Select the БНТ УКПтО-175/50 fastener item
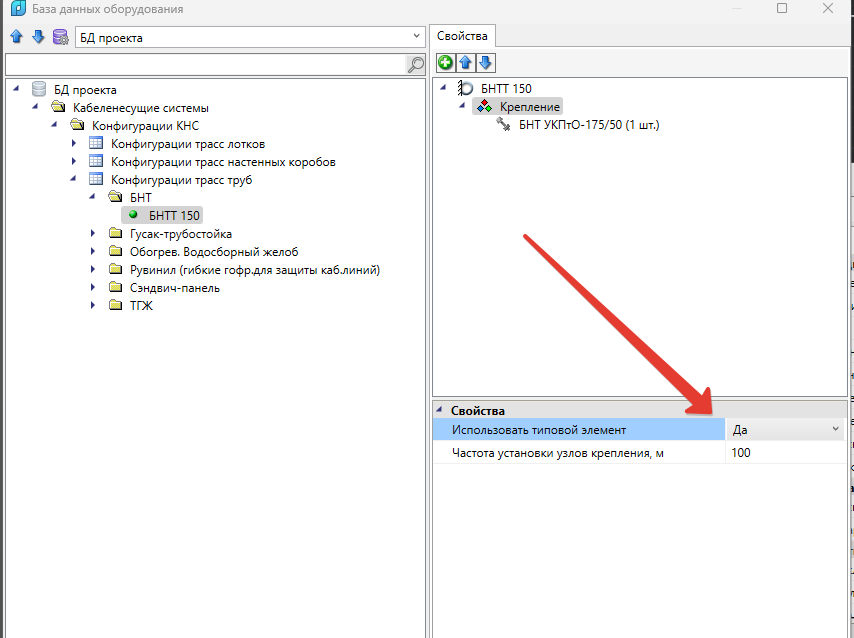The width and height of the screenshot is (854, 638). point(589,125)
